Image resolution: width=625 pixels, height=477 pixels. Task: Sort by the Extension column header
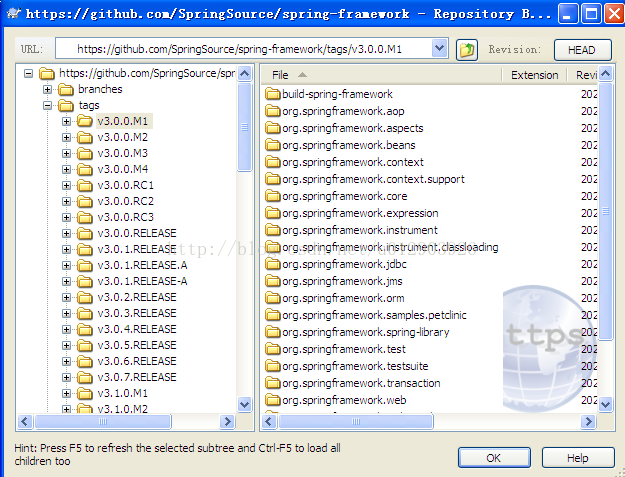pyautogui.click(x=534, y=75)
